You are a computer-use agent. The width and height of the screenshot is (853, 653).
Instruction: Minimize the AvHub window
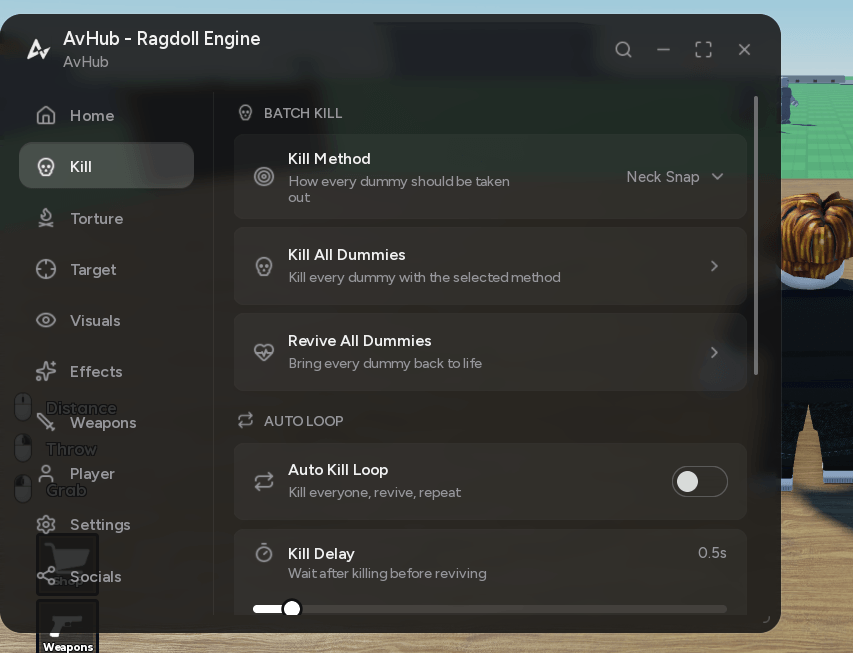[x=663, y=50]
